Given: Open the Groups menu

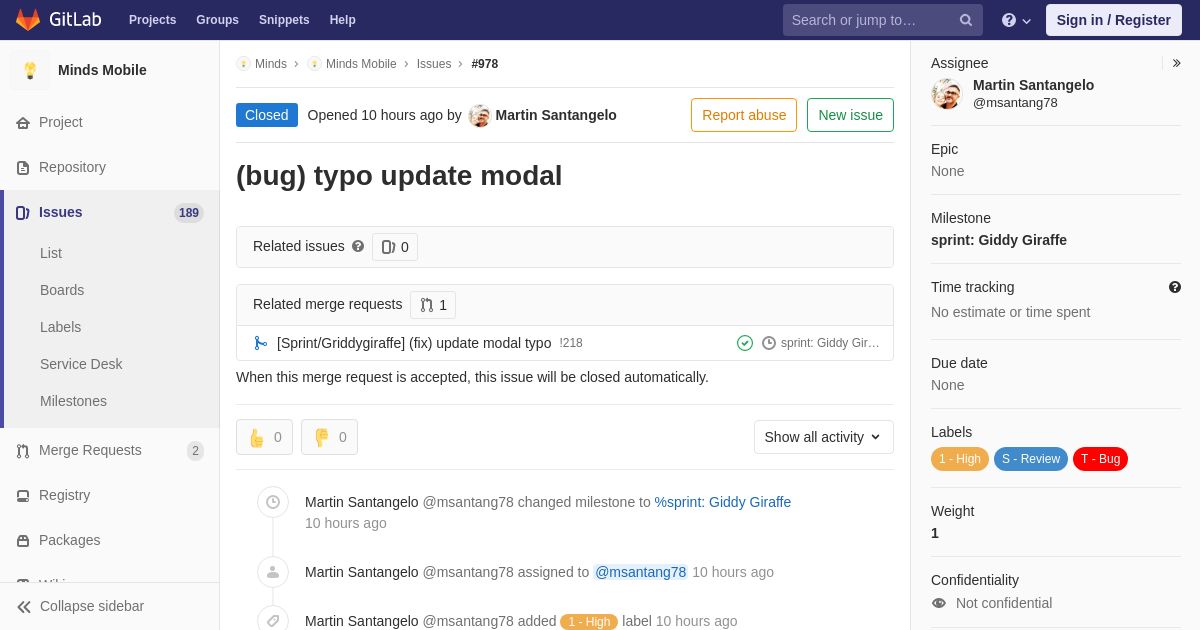Looking at the screenshot, I should pyautogui.click(x=217, y=20).
